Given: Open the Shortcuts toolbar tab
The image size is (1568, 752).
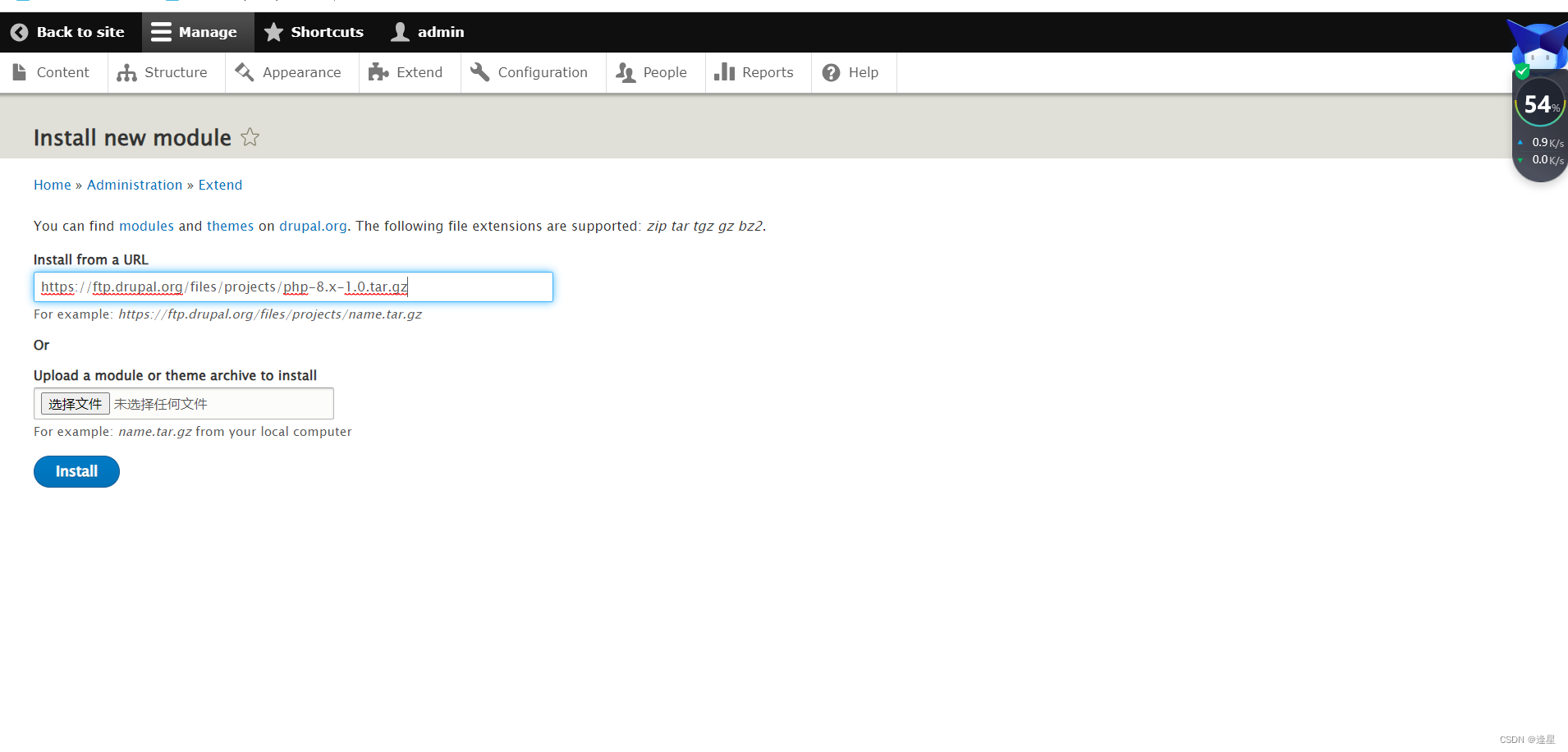Looking at the screenshot, I should [x=314, y=32].
